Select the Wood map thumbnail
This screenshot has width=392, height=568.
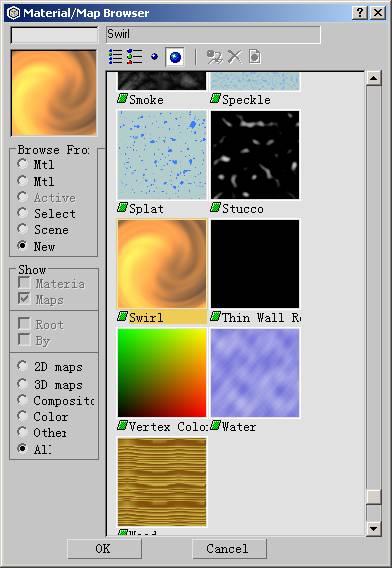[x=162, y=482]
